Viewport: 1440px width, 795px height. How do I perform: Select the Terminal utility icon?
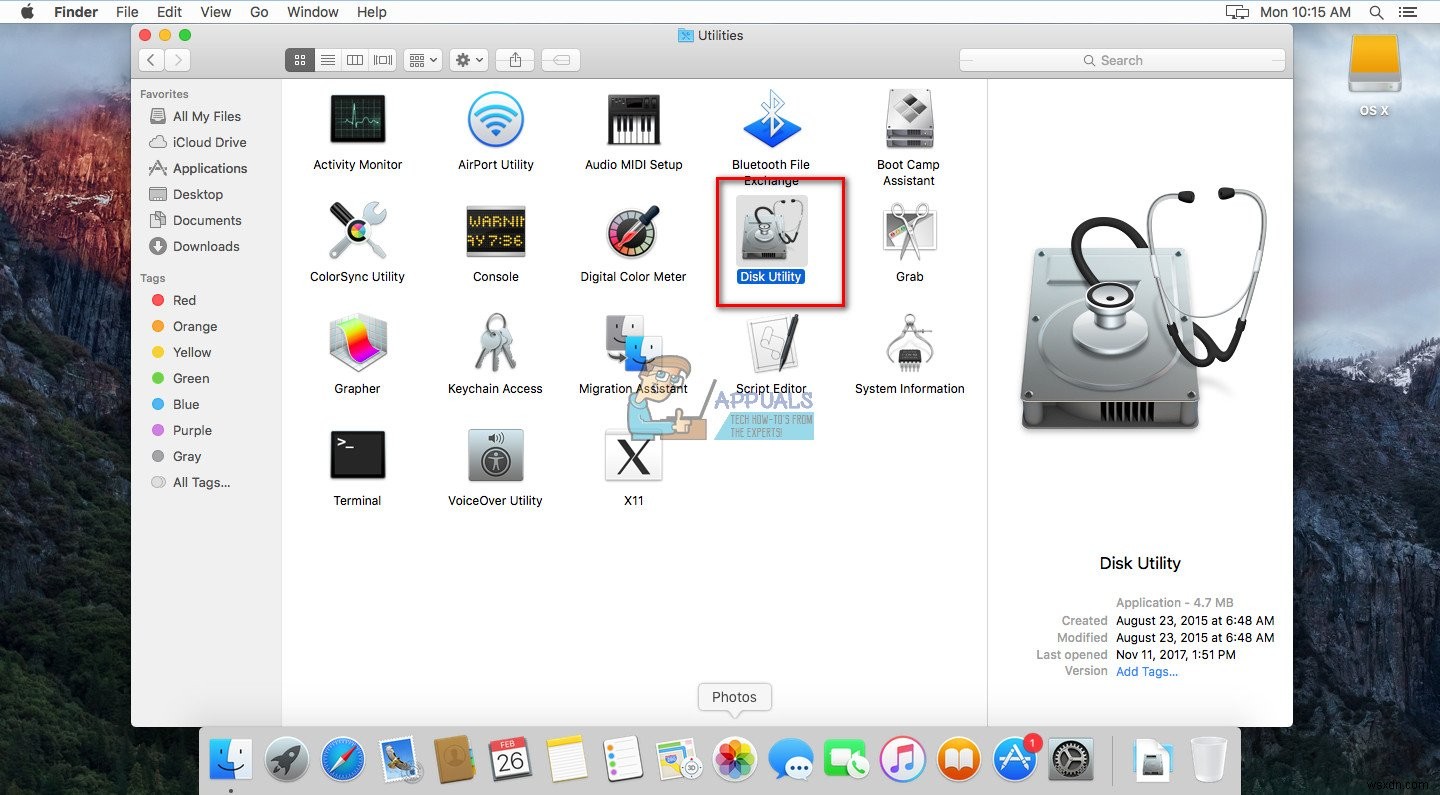click(357, 454)
